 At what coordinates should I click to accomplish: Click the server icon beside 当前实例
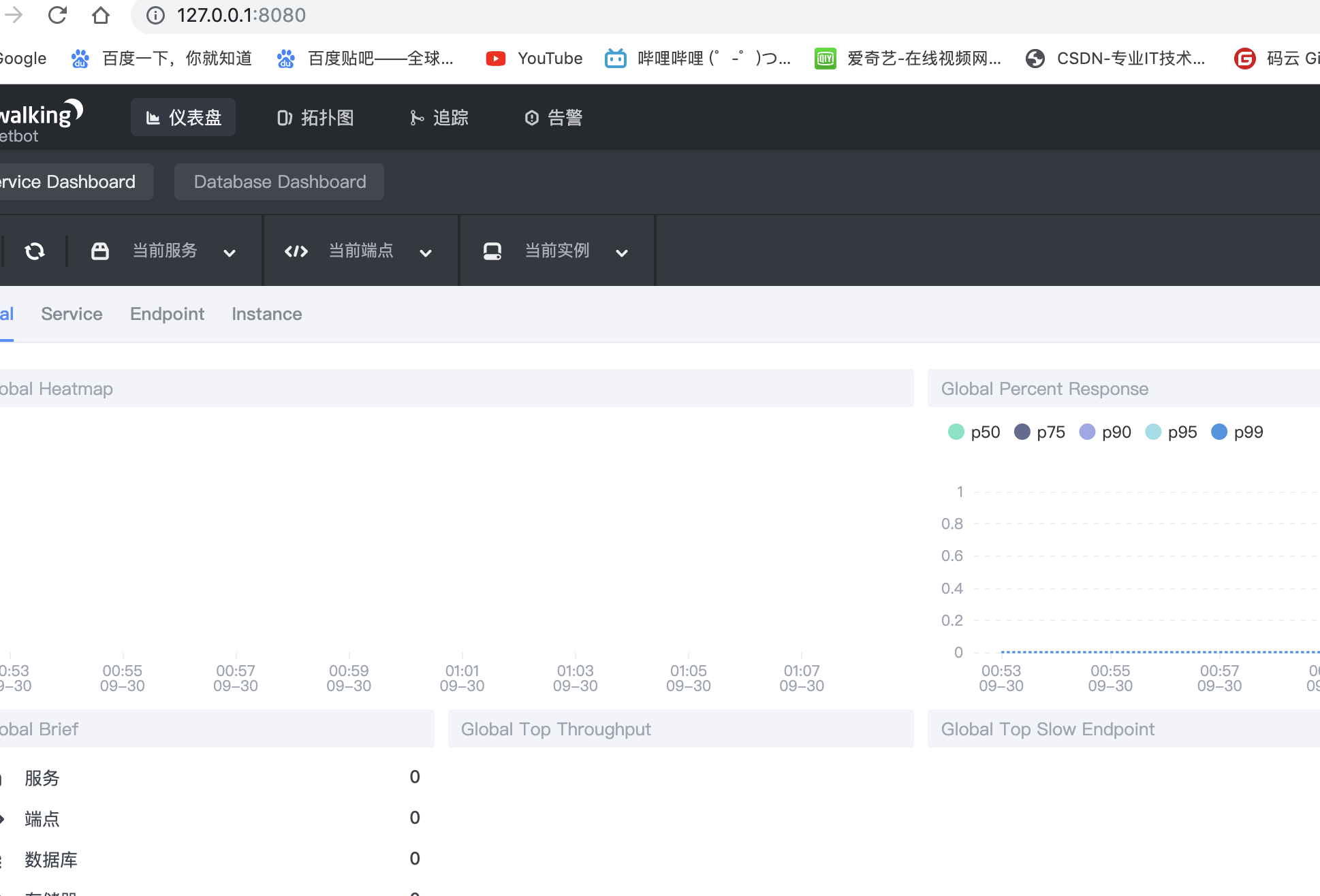pyautogui.click(x=492, y=251)
